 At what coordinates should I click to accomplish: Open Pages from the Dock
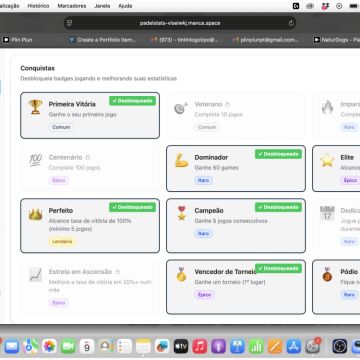click(x=275, y=347)
